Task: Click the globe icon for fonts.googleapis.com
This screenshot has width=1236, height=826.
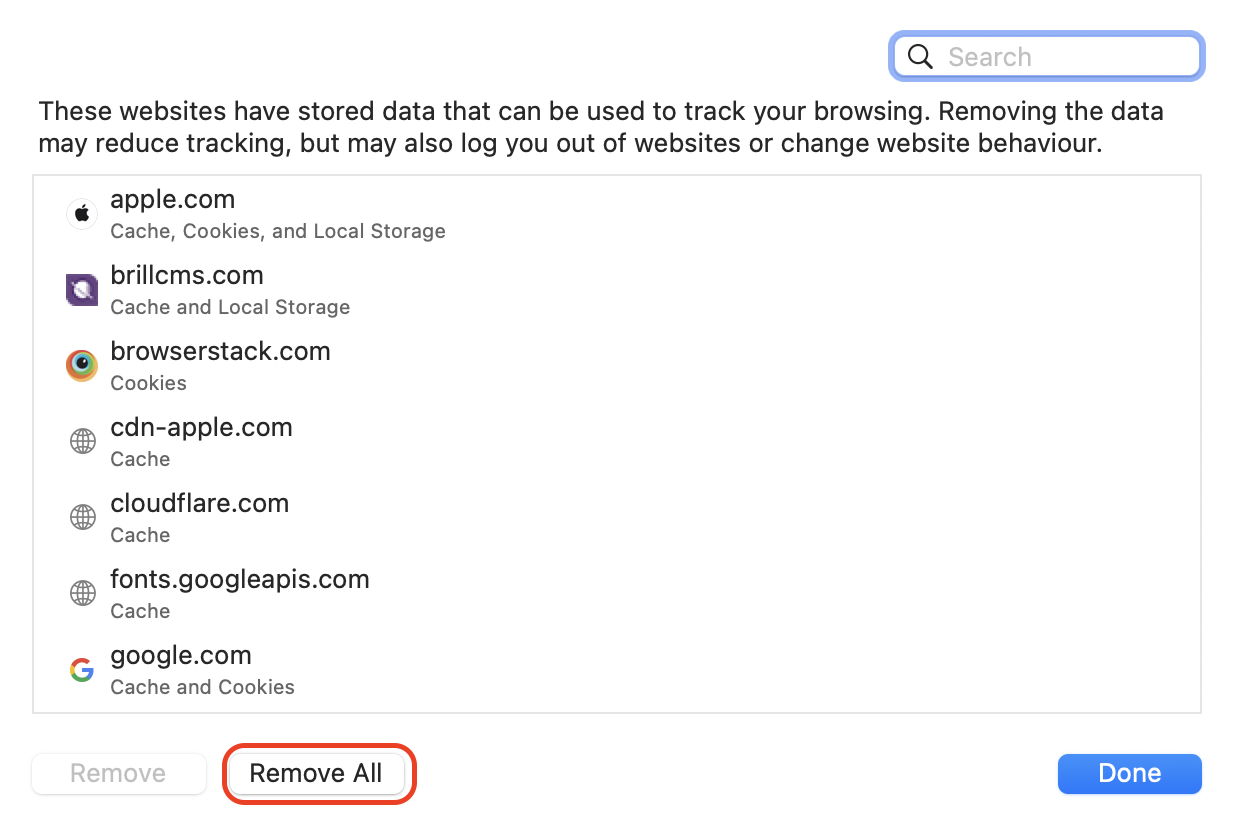Action: pyautogui.click(x=82, y=593)
